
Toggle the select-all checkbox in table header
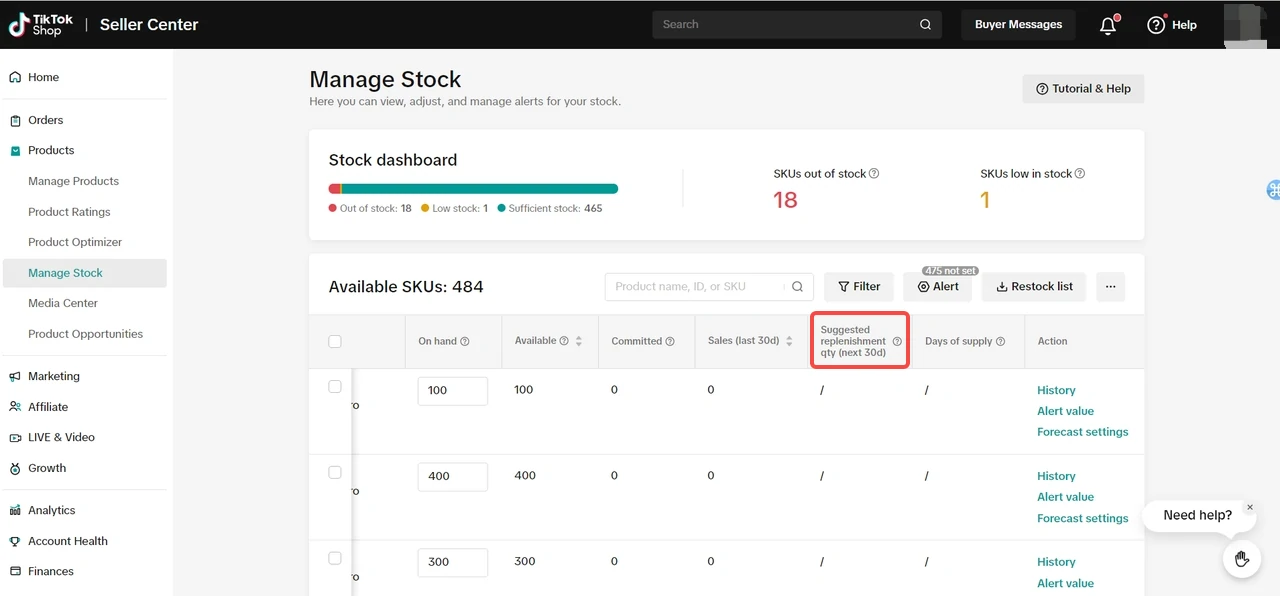click(335, 342)
